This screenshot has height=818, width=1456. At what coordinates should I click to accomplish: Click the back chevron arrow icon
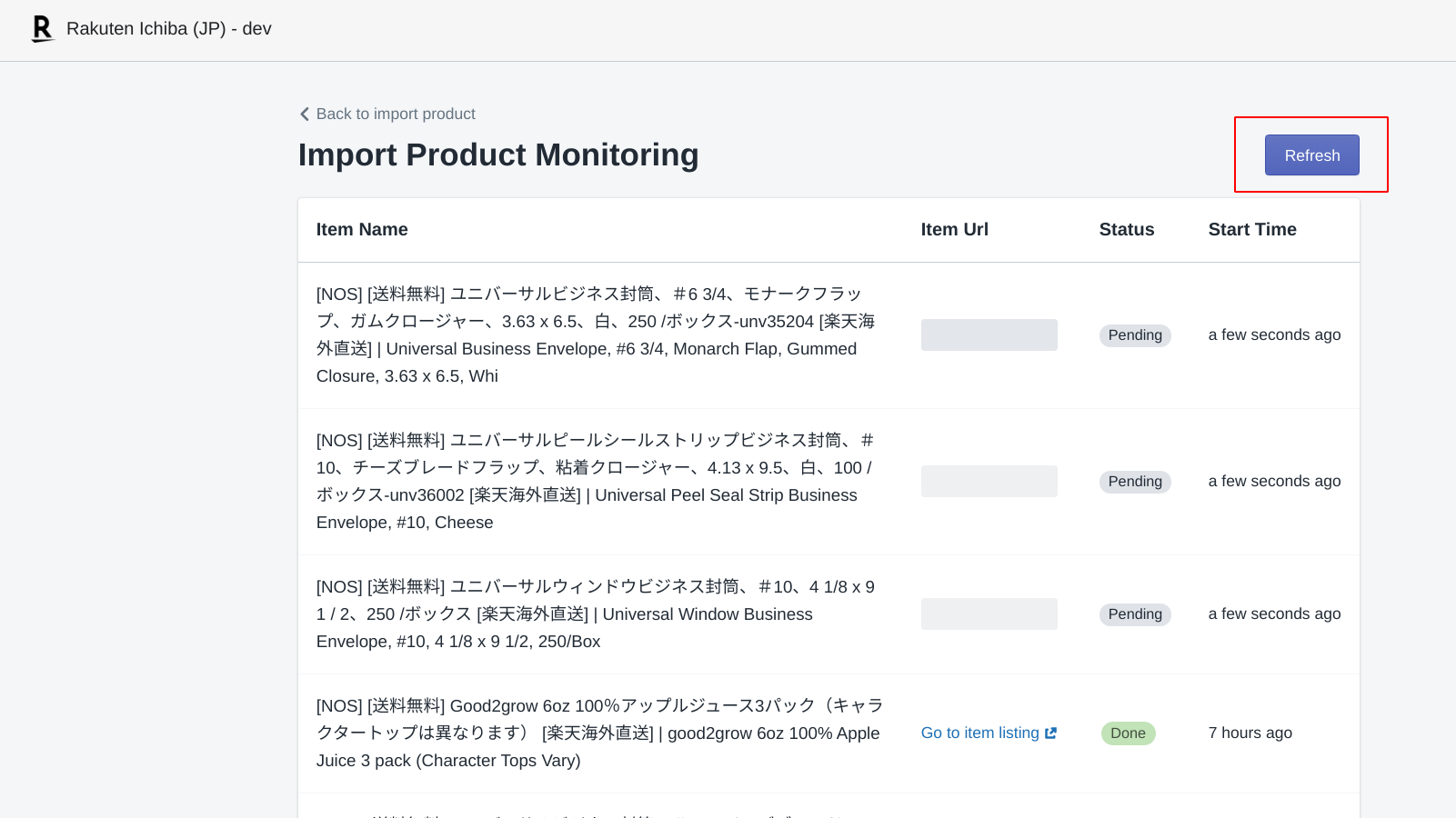click(x=305, y=115)
